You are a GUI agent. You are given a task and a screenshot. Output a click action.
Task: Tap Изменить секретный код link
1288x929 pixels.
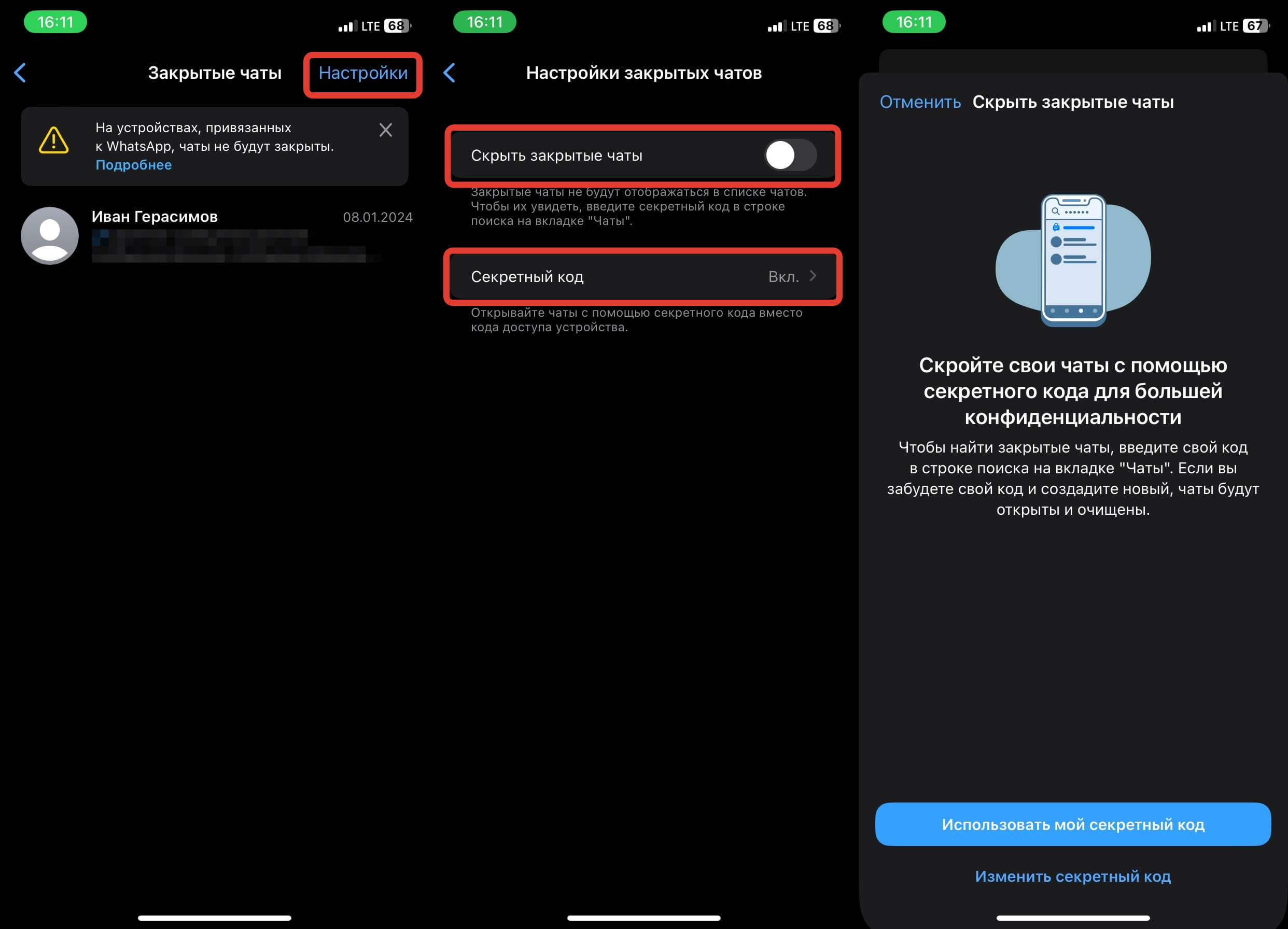[1073, 876]
